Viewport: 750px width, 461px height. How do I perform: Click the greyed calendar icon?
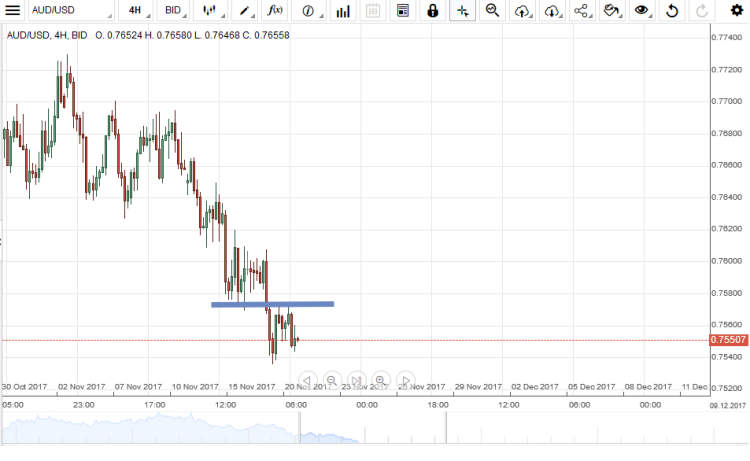coord(373,10)
